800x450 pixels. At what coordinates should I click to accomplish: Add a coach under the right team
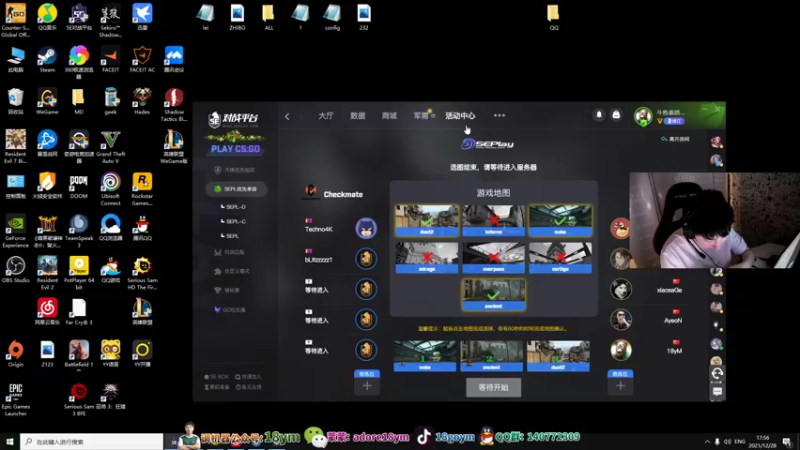coord(620,386)
